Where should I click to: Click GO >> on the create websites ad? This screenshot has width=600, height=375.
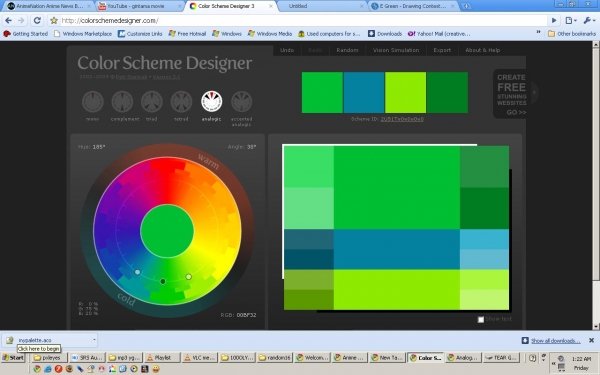click(x=516, y=112)
